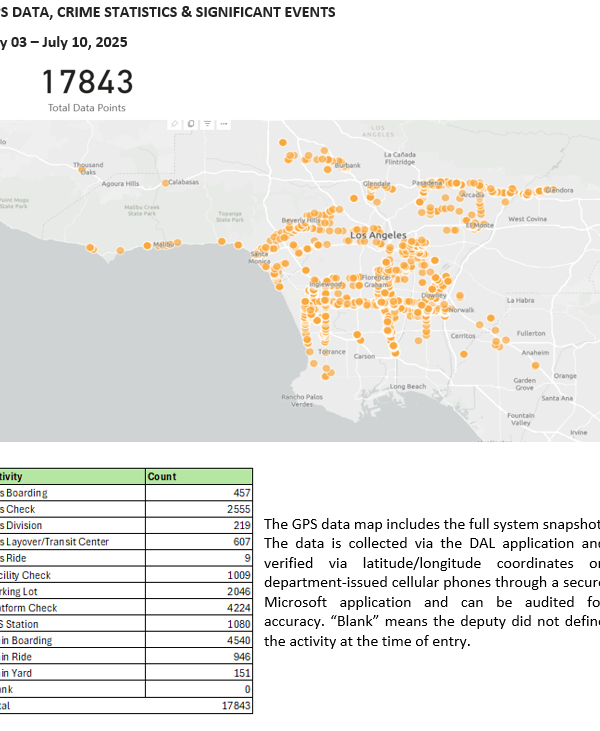Click the Thousand Oaks label on the map
Screen dimensions: 600x731
pyautogui.click(x=88, y=168)
